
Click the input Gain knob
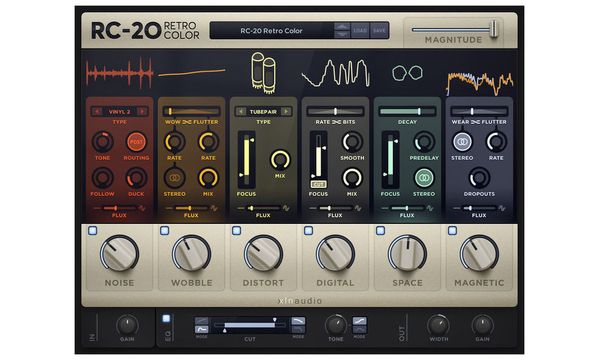coord(127,326)
